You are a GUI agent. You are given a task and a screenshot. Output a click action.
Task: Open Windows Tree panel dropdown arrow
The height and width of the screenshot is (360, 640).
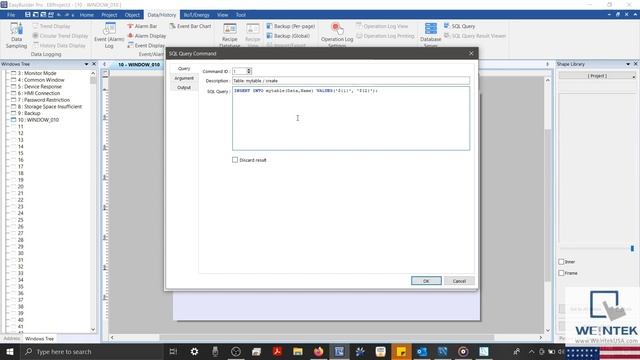86,64
